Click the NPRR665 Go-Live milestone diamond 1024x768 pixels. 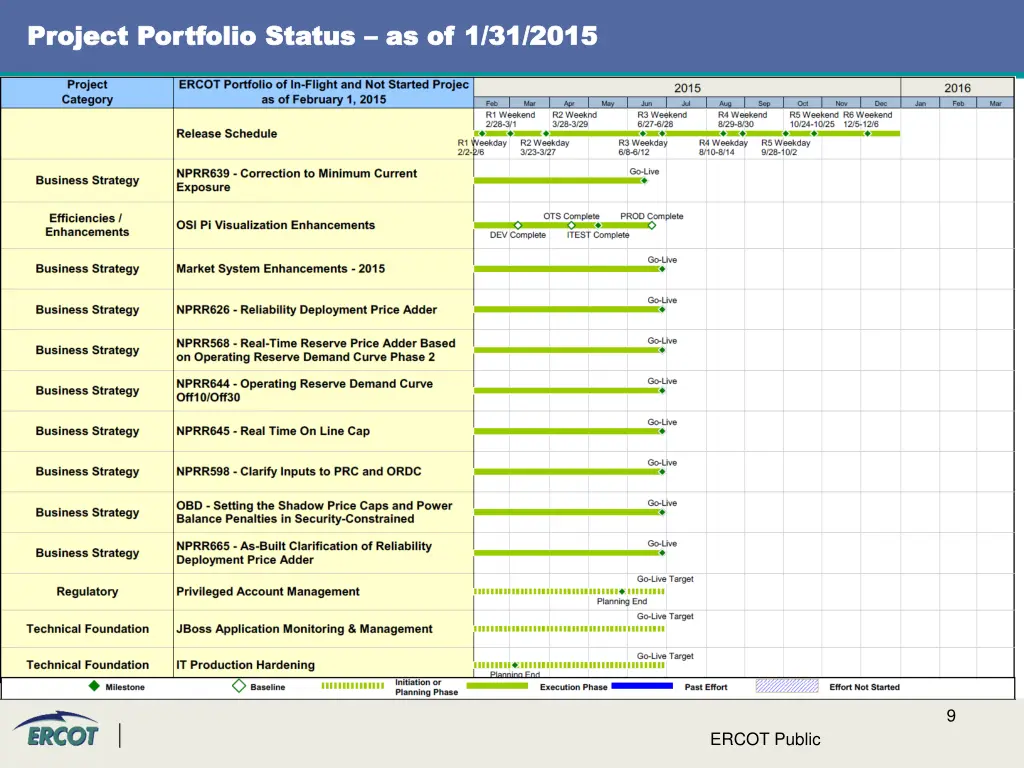pos(662,553)
